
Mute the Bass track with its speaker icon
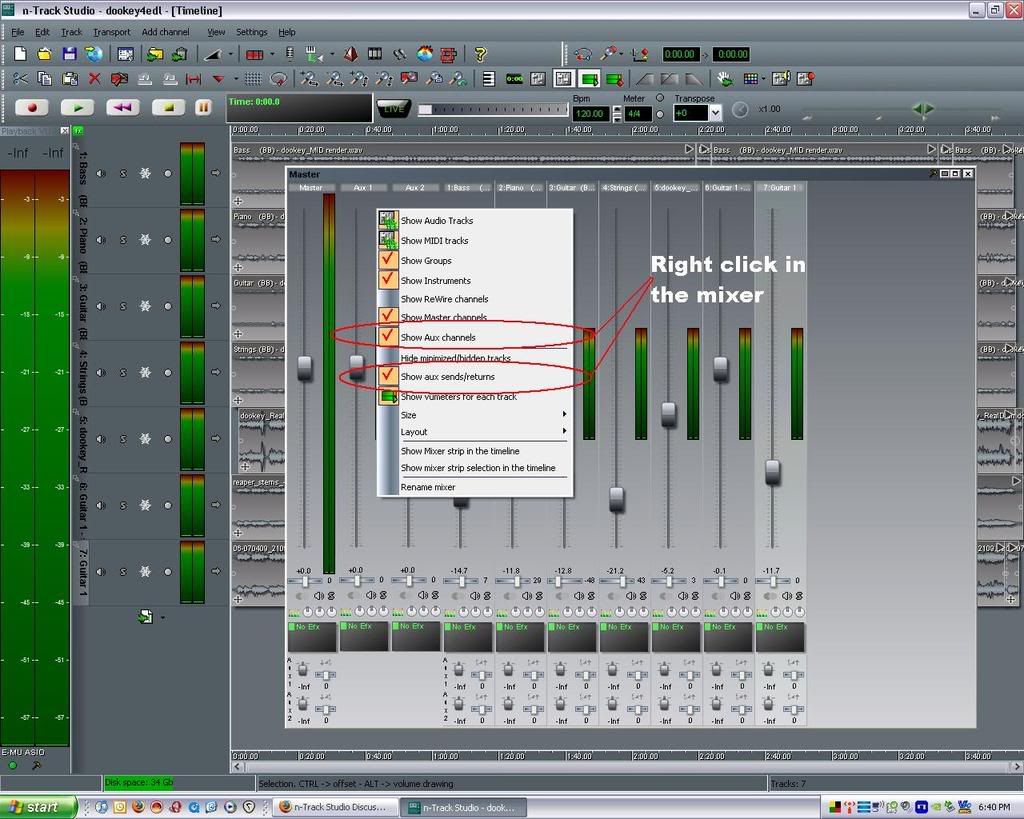click(101, 173)
